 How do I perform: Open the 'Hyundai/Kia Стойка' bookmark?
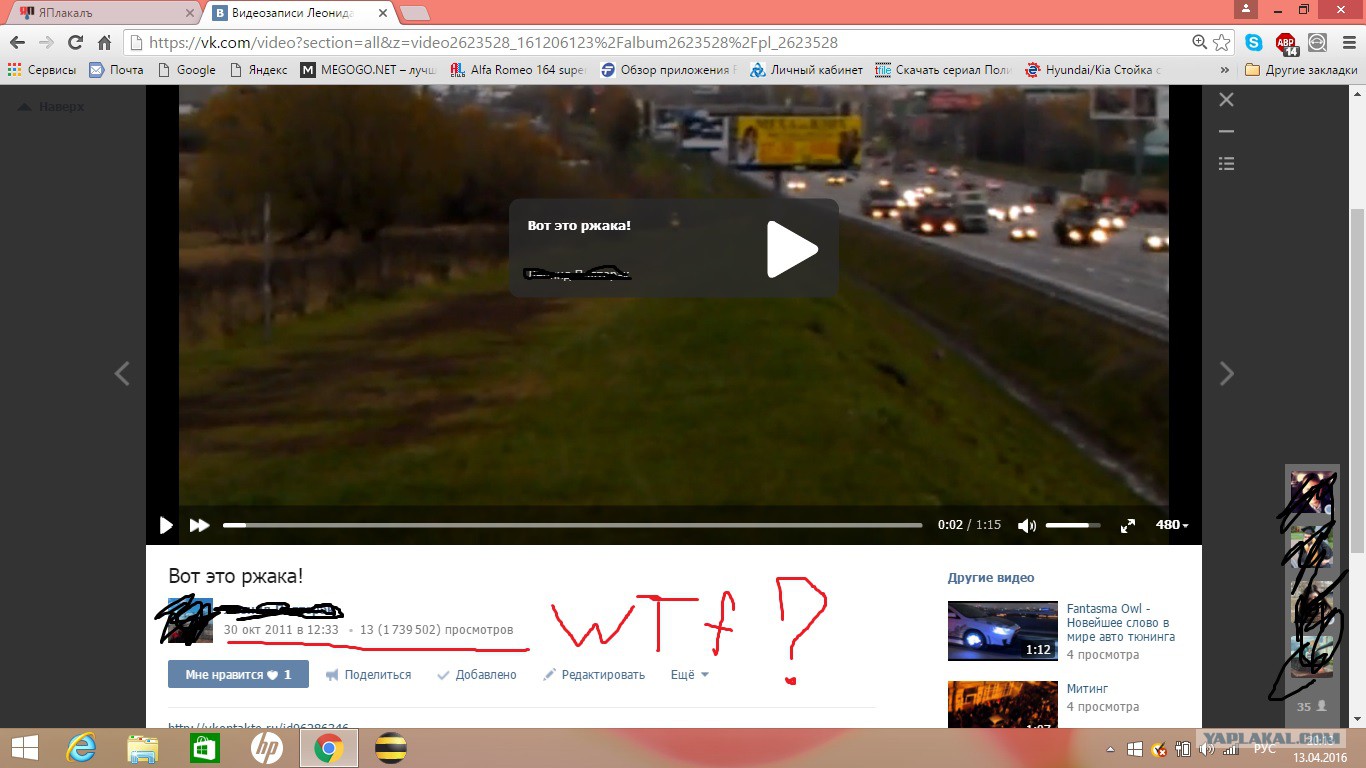[1094, 70]
